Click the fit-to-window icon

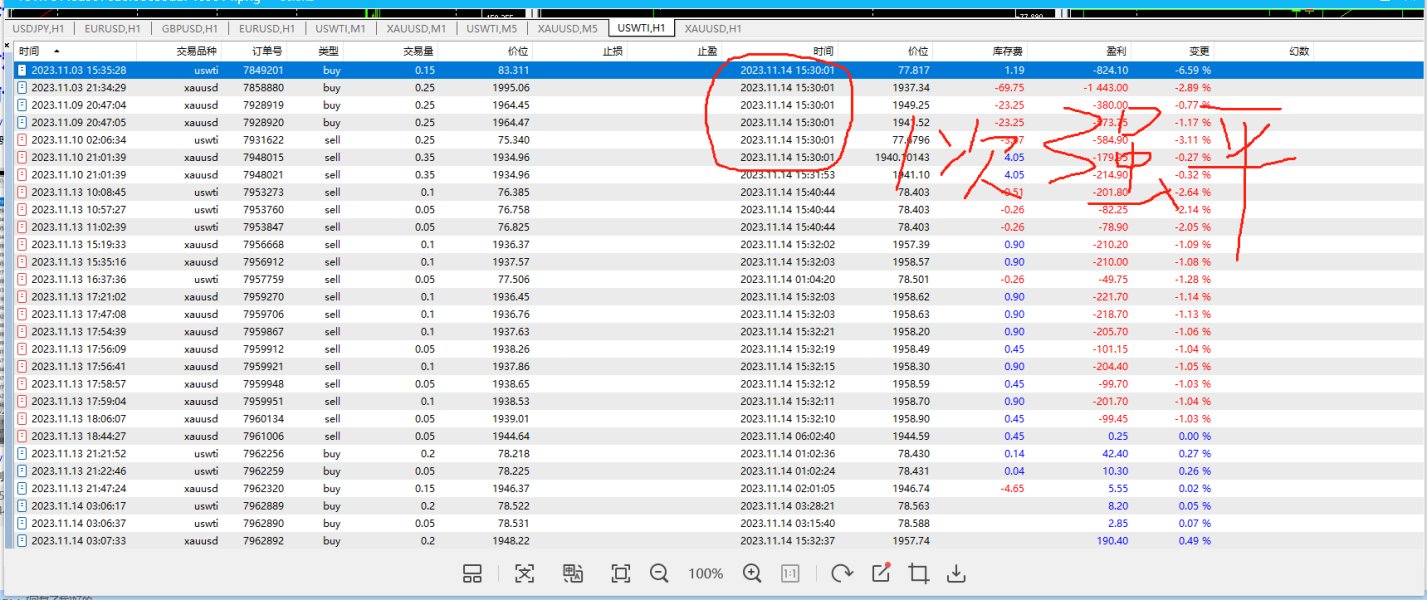[x=620, y=573]
